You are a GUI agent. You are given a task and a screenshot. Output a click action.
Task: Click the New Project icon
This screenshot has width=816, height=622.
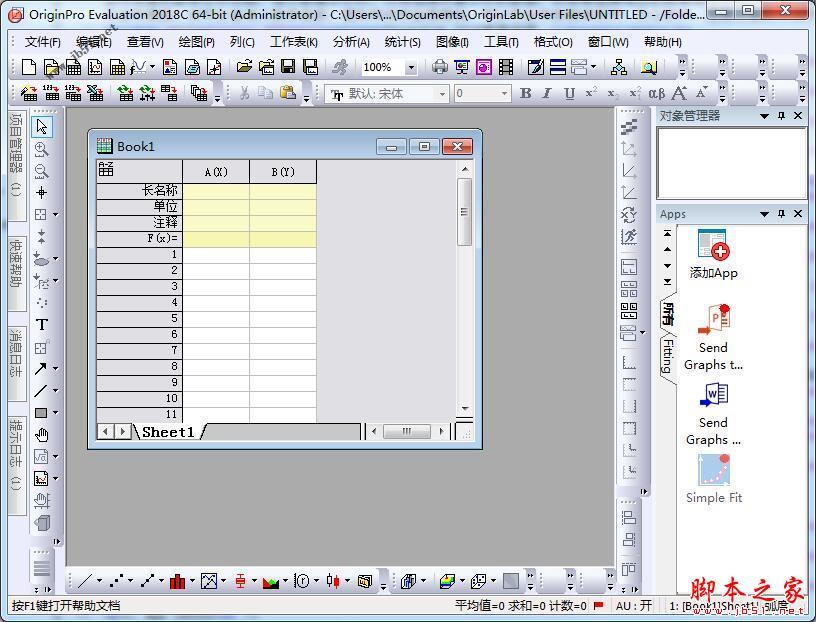click(29, 67)
